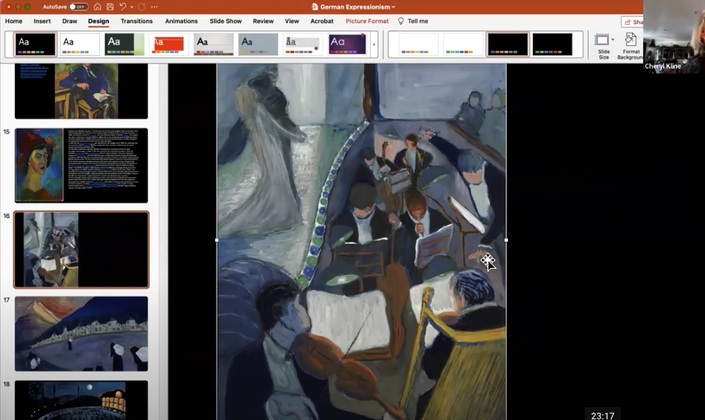Select the second white color variant
This screenshot has width=705, height=420.
click(x=463, y=44)
